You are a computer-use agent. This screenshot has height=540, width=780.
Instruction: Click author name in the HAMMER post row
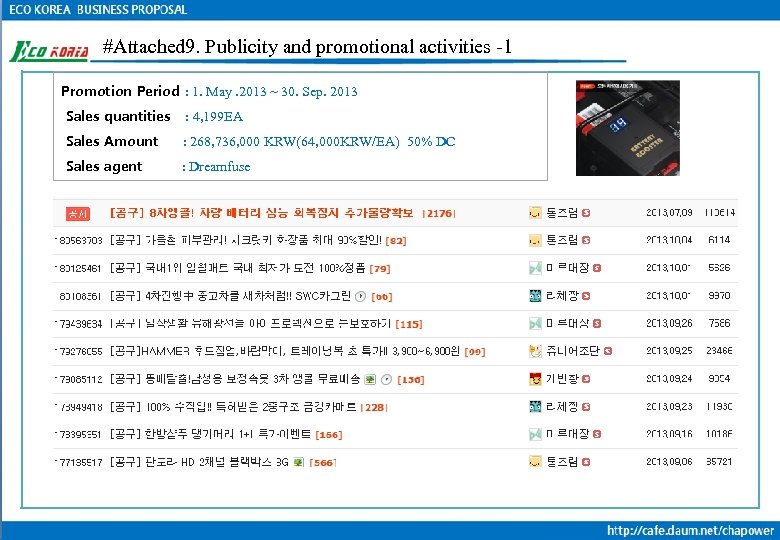pyautogui.click(x=573, y=351)
